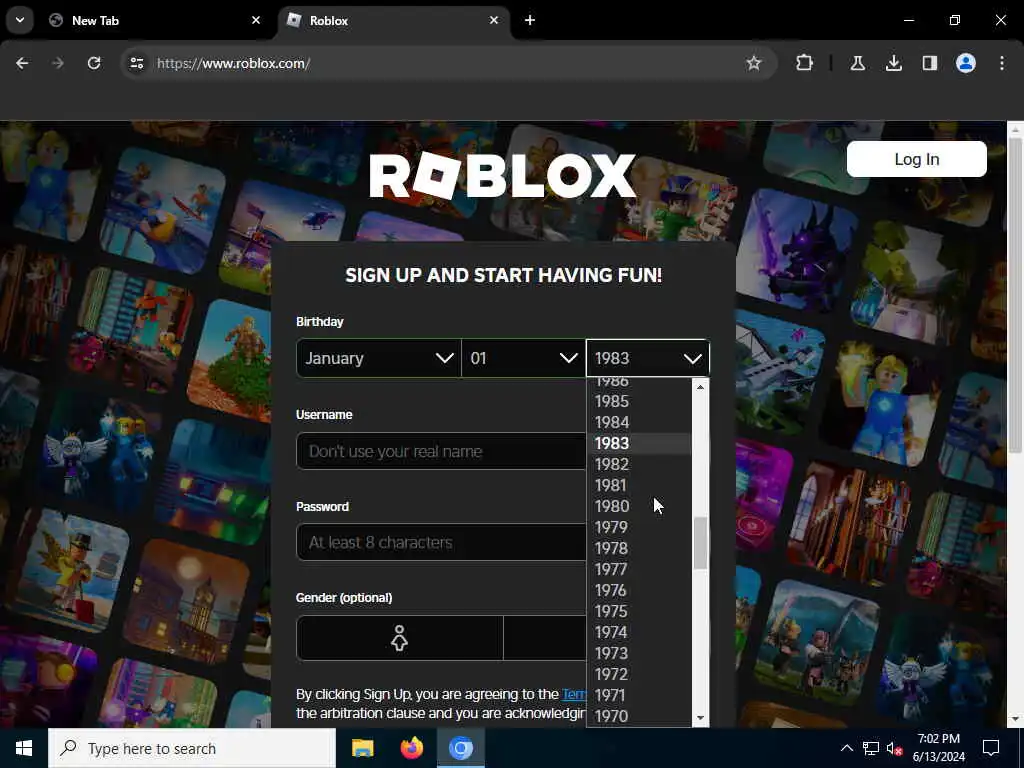
Task: Open site information icon in address bar
Action: click(136, 63)
